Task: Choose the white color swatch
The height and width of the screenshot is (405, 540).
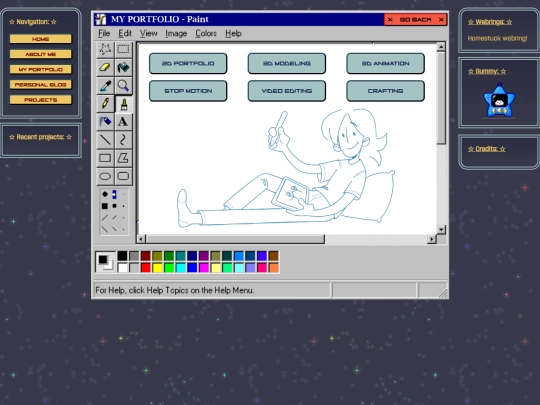Action: (x=122, y=268)
